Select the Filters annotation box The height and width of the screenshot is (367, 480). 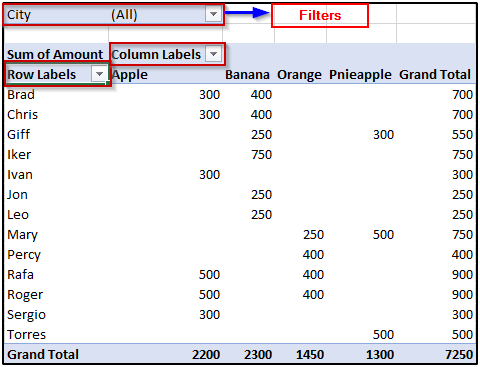320,15
